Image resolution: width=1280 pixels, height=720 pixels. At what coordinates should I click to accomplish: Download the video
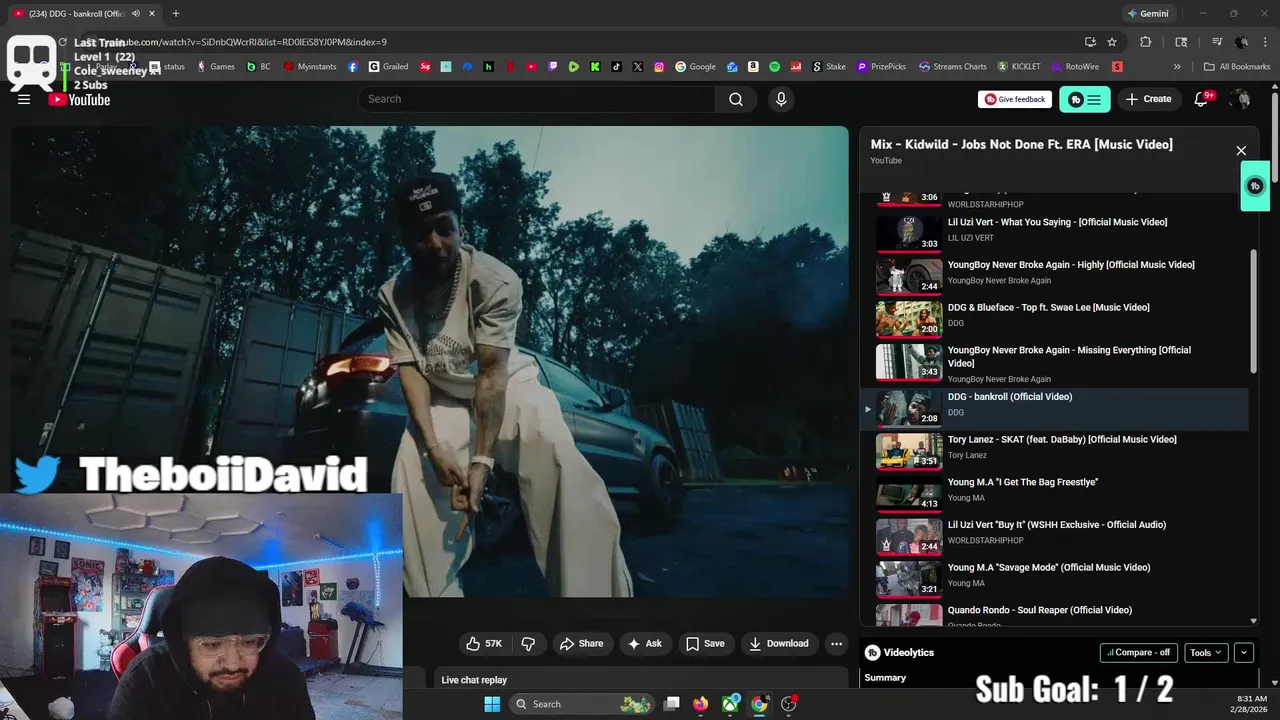pyautogui.click(x=779, y=644)
